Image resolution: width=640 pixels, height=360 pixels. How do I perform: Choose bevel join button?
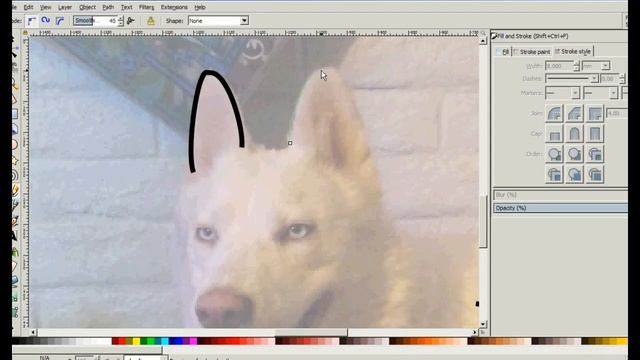574,113
